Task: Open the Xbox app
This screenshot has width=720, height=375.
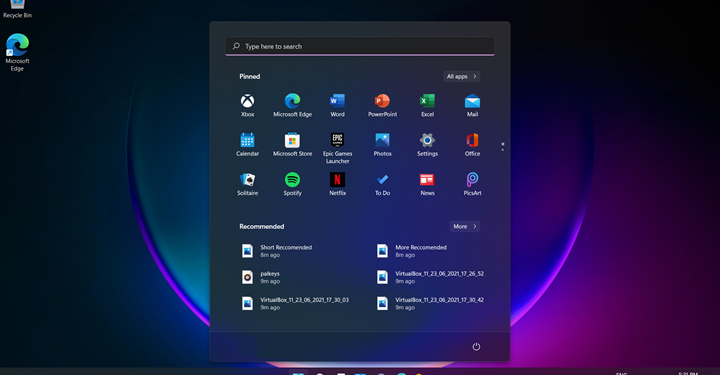Action: click(x=248, y=106)
